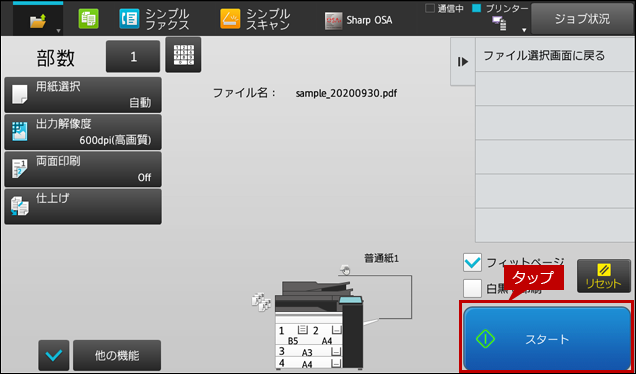
Task: Select paper tray 3 A3 on machine
Action: (x=309, y=352)
